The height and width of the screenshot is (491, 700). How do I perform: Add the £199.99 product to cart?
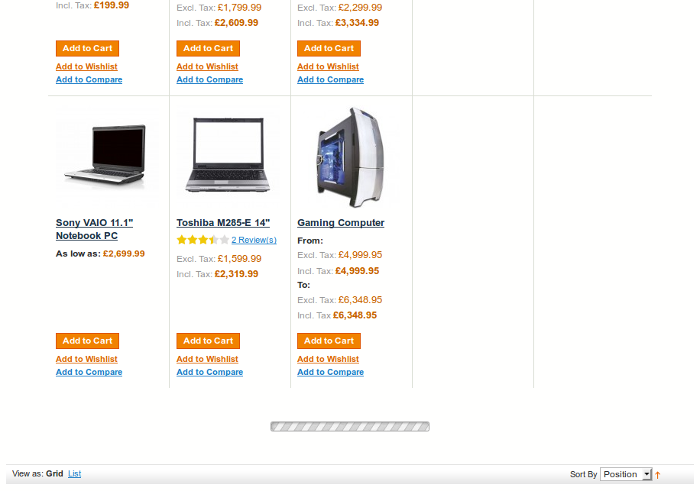click(88, 48)
